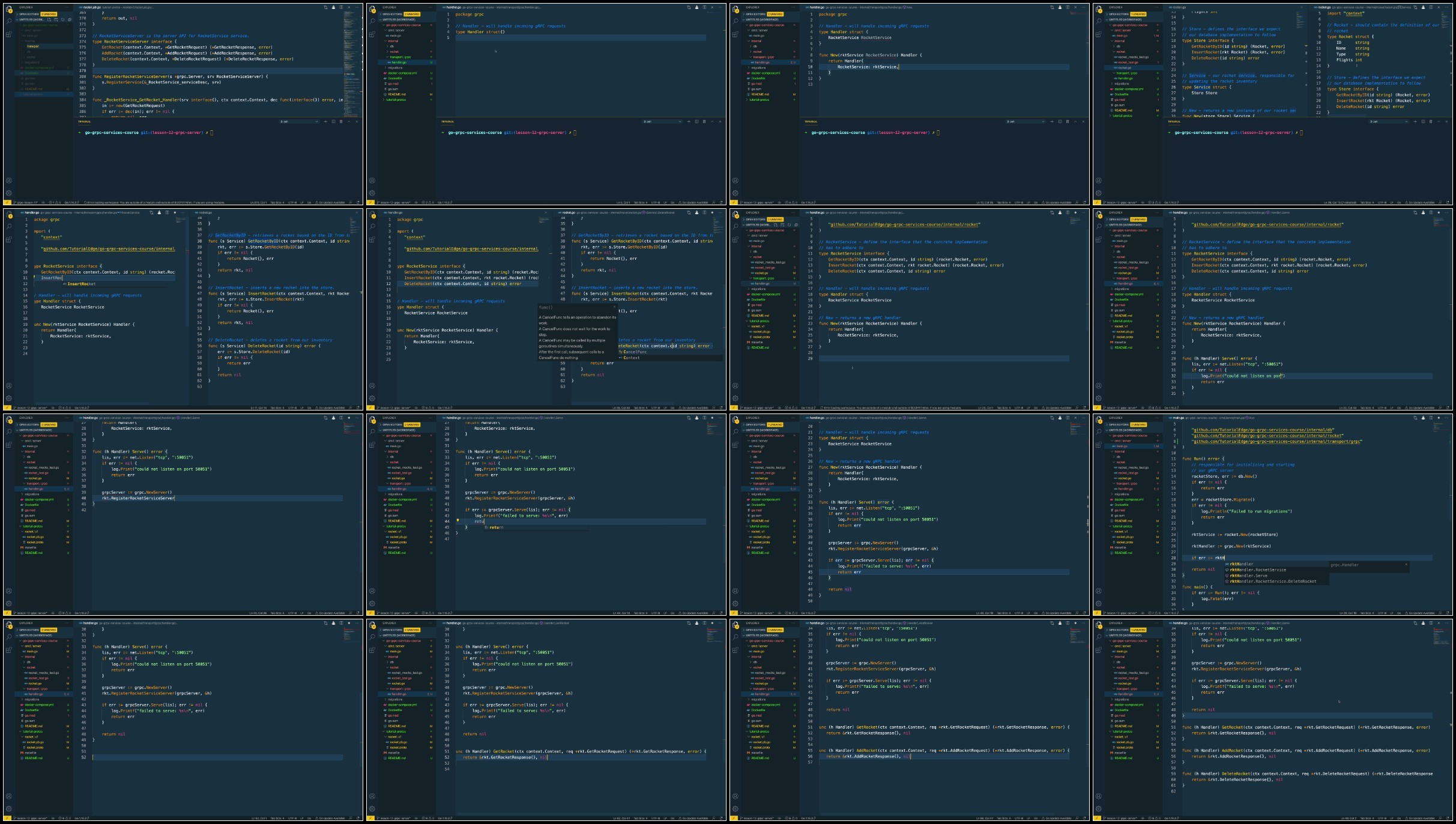1456x824 pixels.
Task: Choose rktHandler.Serve suggestion in main.go frame
Action: click(x=1276, y=576)
